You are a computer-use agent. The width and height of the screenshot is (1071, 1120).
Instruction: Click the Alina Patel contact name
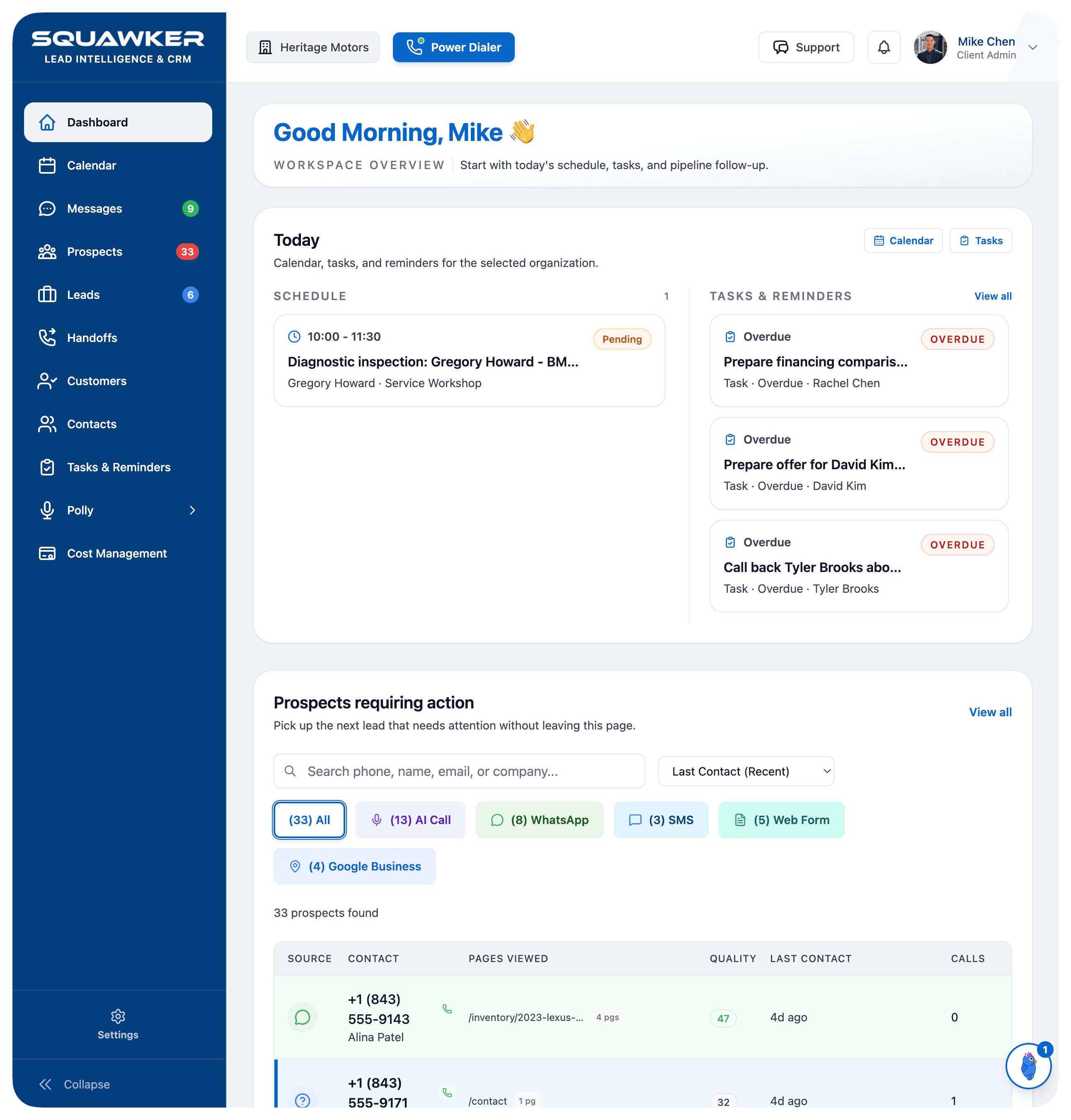[376, 1037]
